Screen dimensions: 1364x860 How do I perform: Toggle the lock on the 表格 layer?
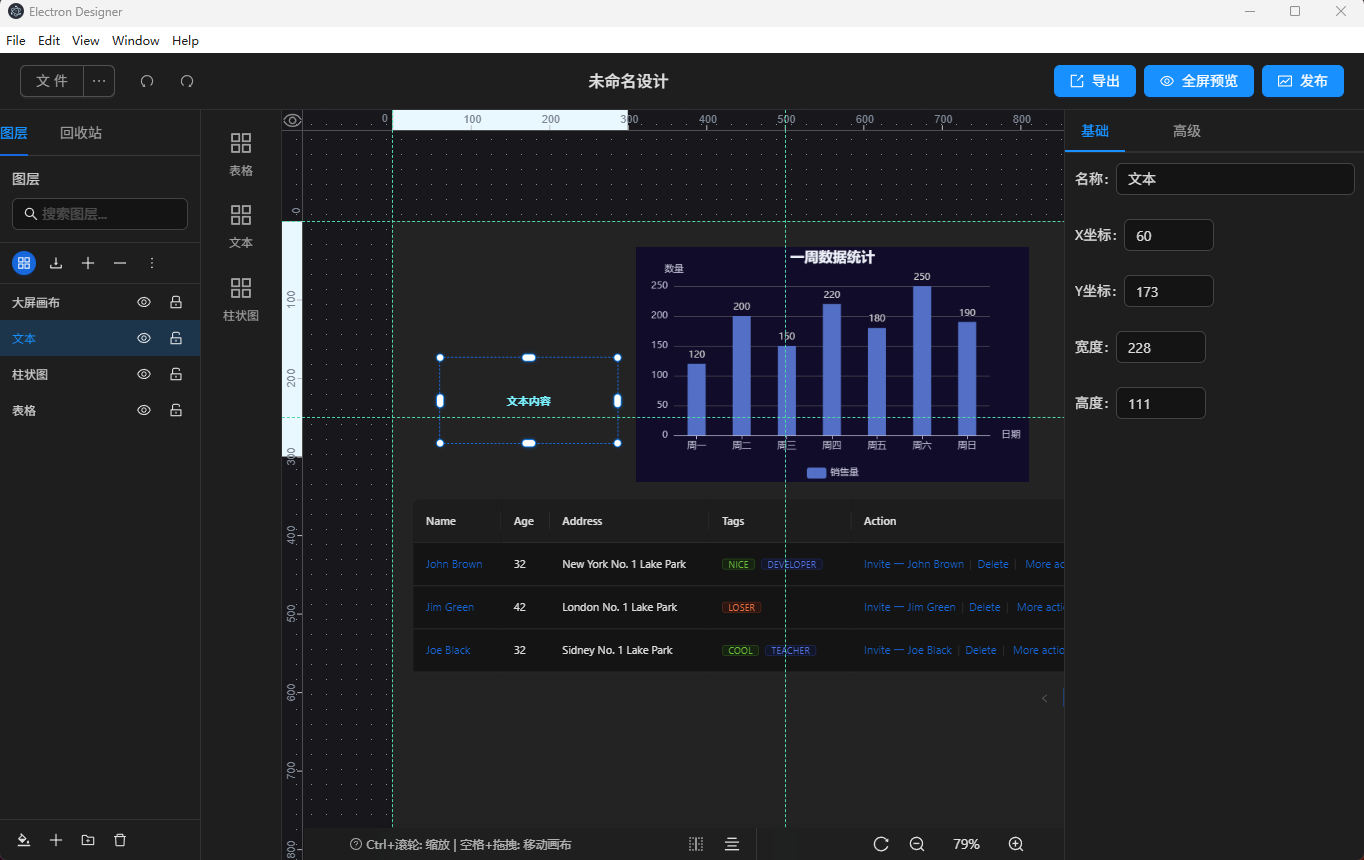pyautogui.click(x=176, y=410)
